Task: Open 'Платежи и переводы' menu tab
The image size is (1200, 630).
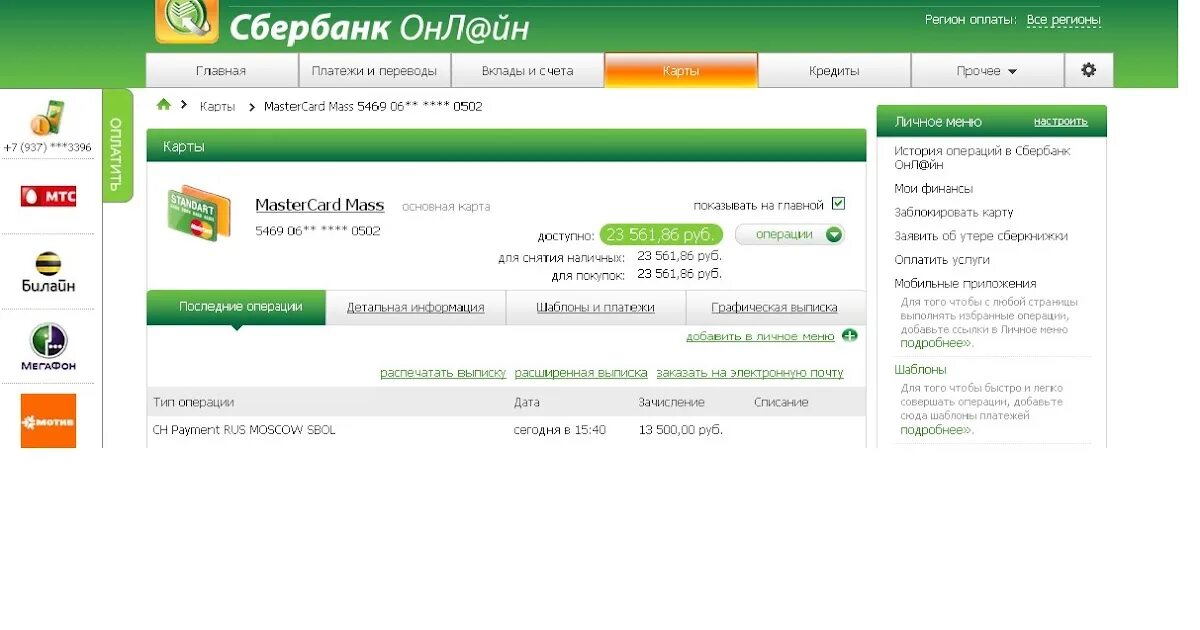Action: [x=375, y=71]
